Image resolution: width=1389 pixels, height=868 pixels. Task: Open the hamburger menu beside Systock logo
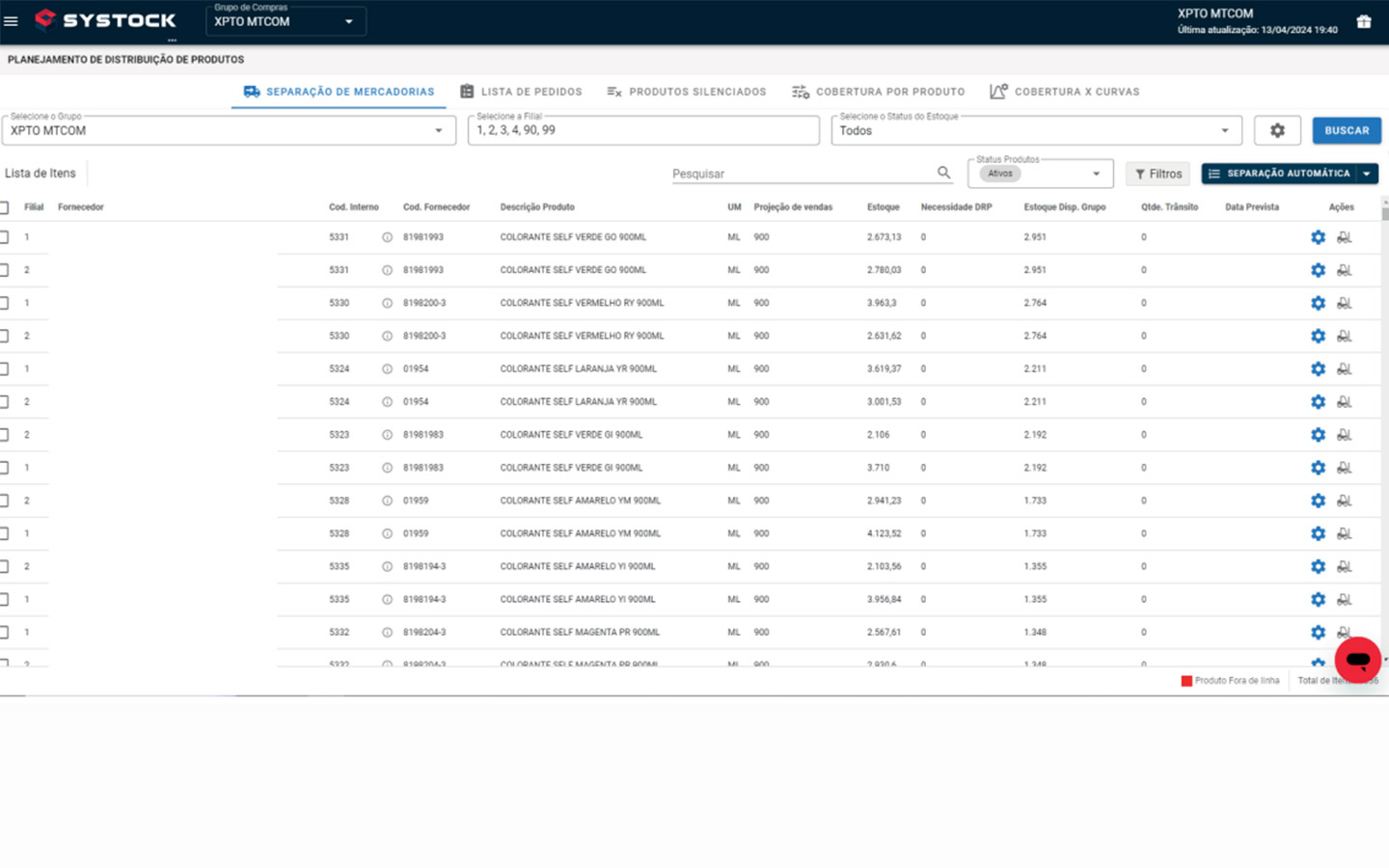click(x=11, y=21)
